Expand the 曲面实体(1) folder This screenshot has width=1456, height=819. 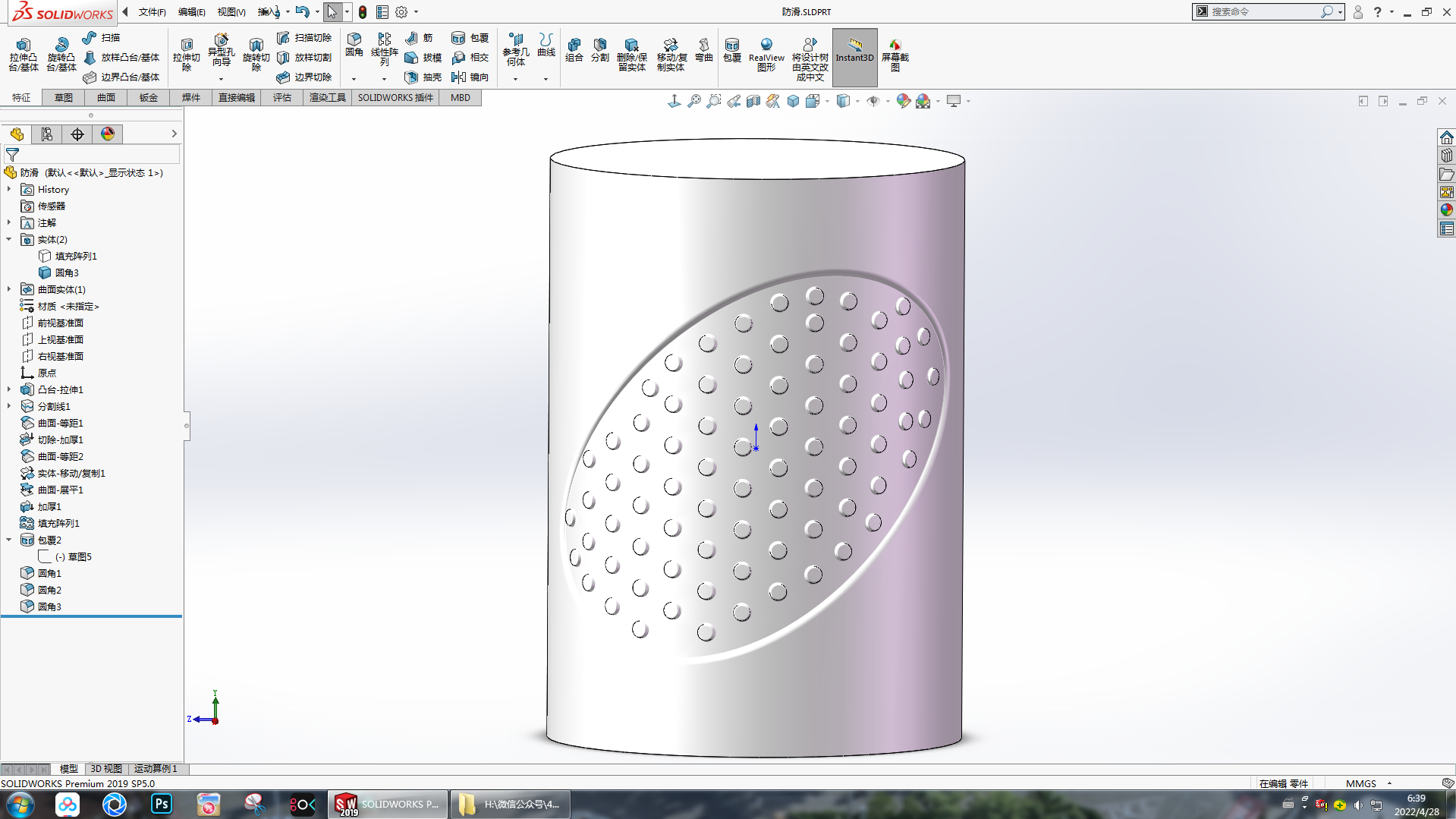(x=9, y=290)
